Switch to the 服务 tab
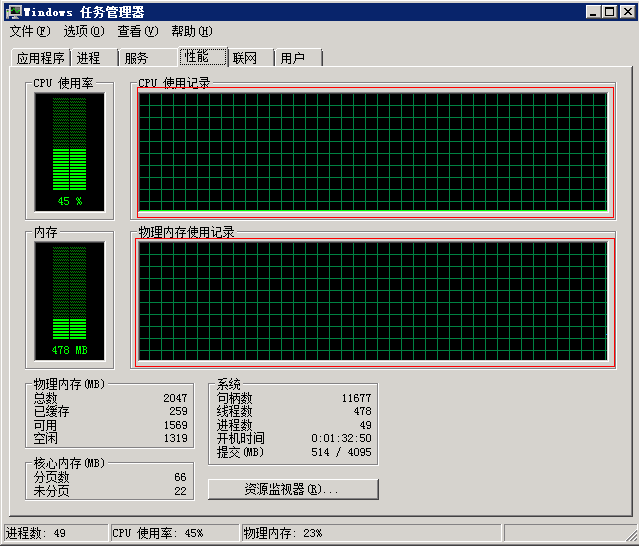This screenshot has height=546, width=639. (x=137, y=58)
